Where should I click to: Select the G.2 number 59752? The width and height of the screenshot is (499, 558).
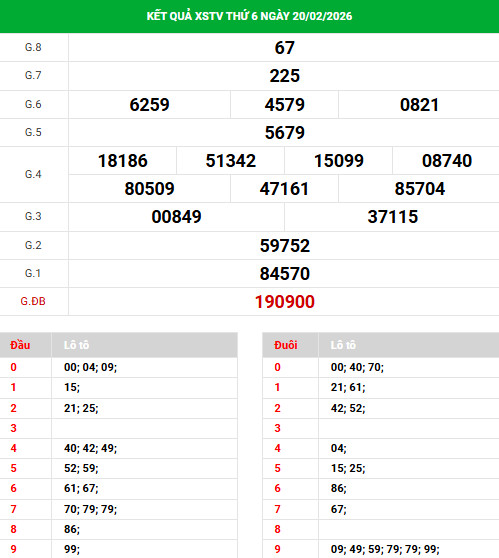click(x=284, y=246)
